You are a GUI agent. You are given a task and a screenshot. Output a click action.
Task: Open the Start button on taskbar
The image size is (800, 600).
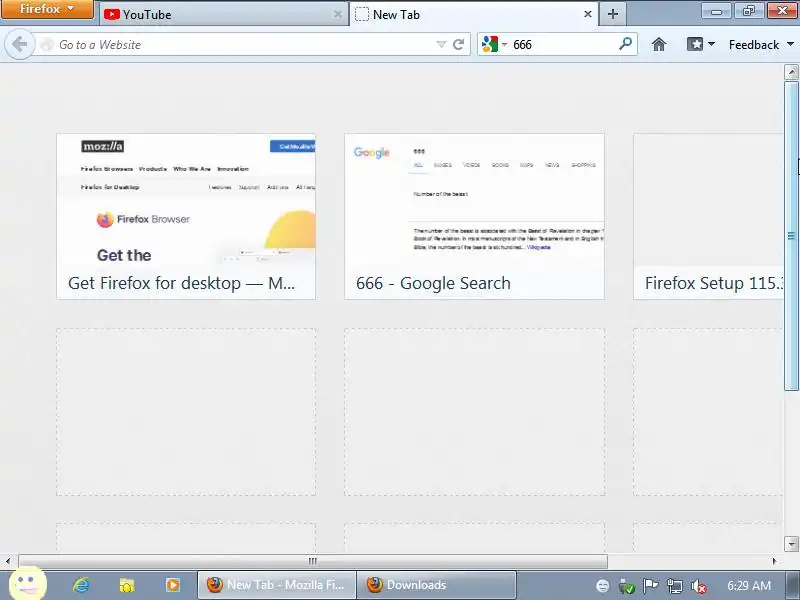click(28, 585)
